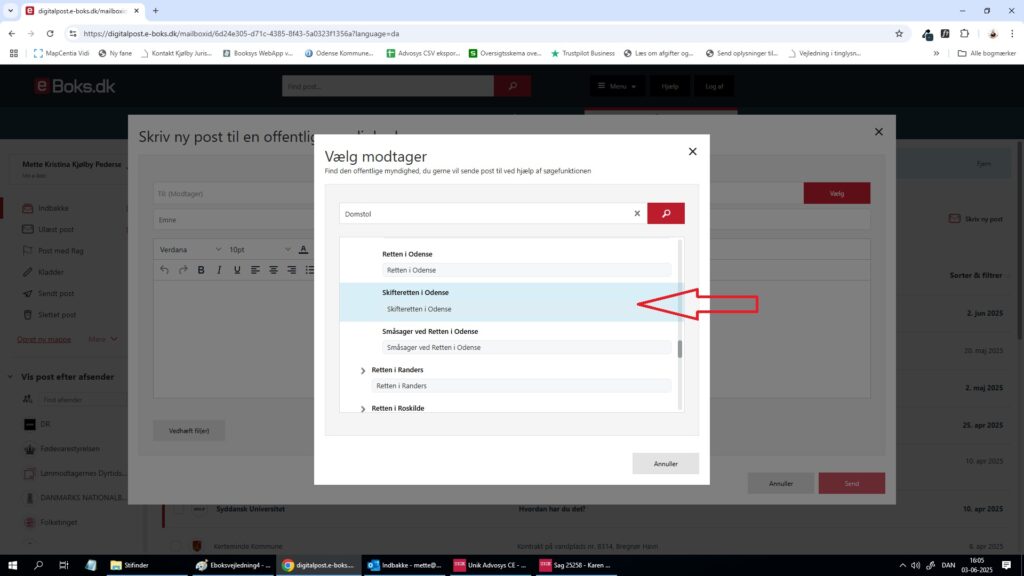
Task: Toggle bold formatting in the editor
Action: tap(201, 270)
